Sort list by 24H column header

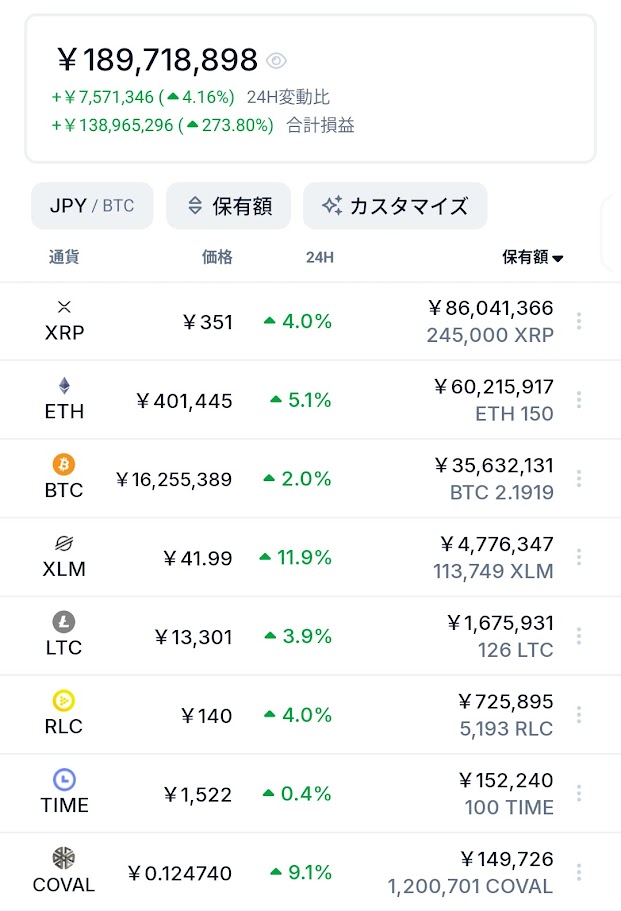[x=320, y=257]
